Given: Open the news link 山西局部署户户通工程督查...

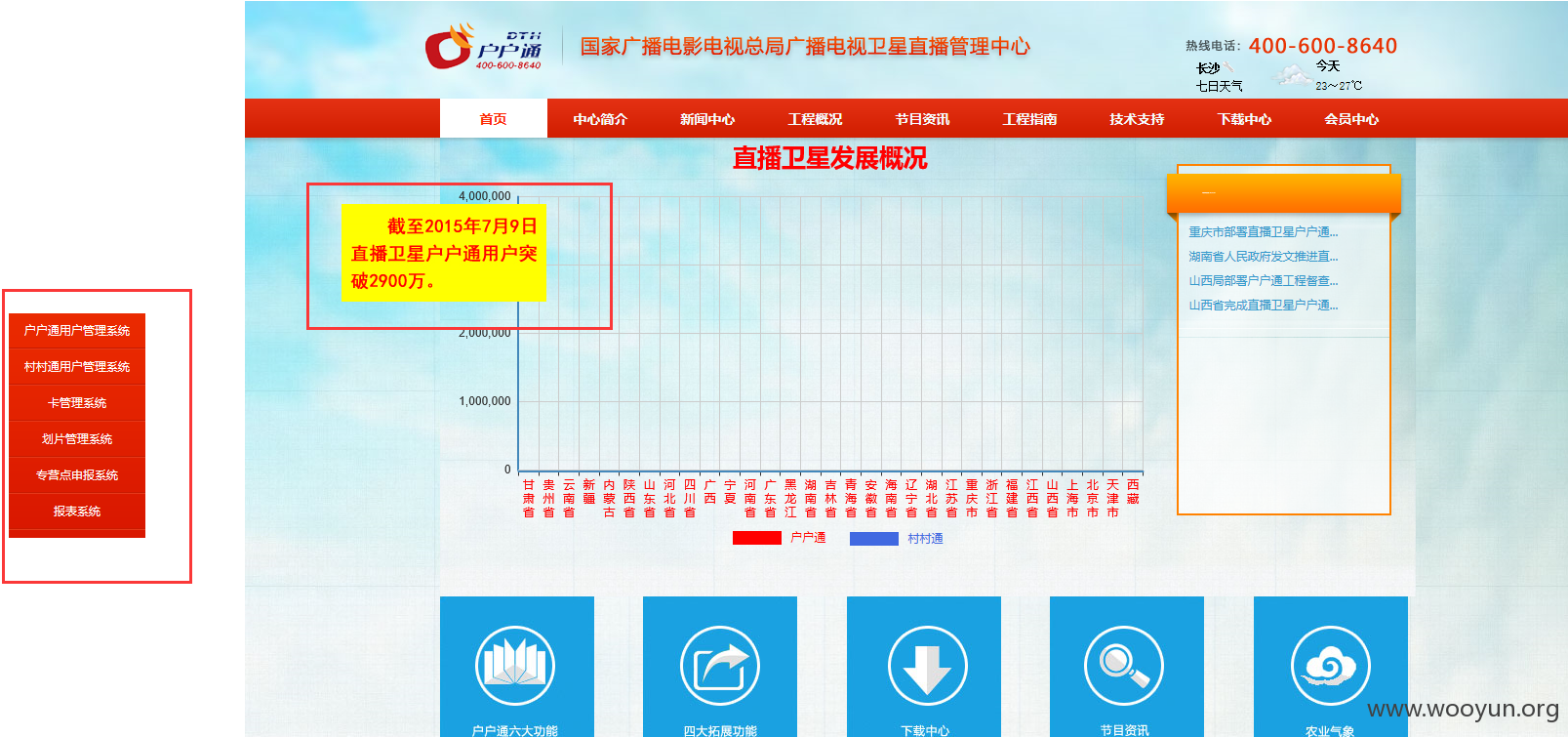Looking at the screenshot, I should tap(1263, 281).
